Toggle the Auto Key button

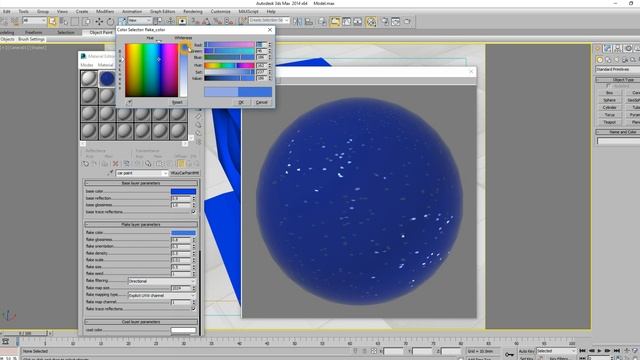[x=526, y=351]
